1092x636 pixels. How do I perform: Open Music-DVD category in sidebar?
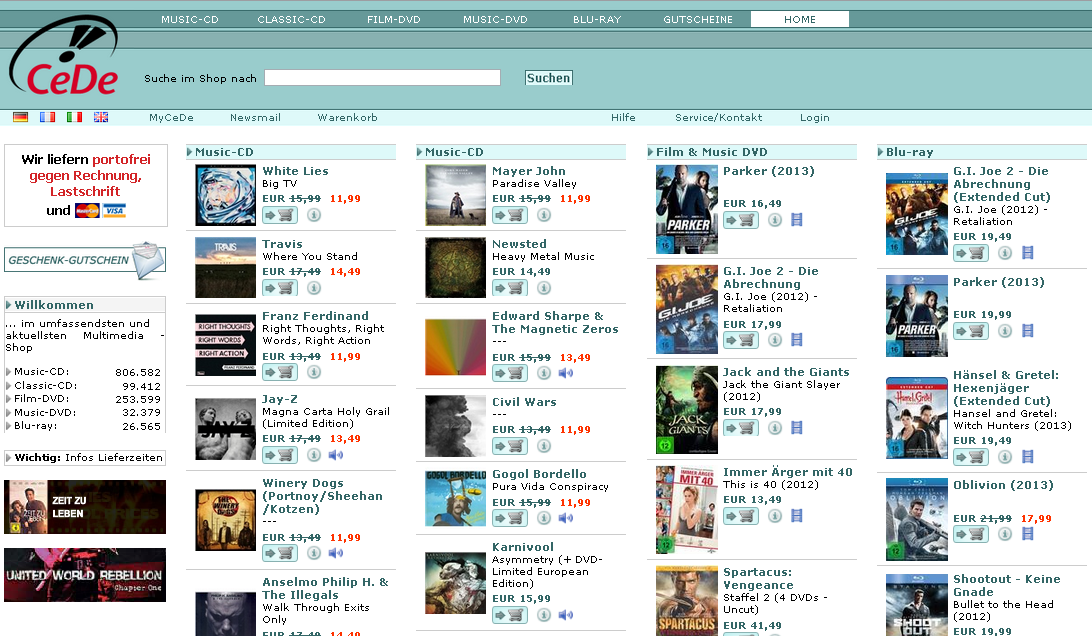click(45, 412)
